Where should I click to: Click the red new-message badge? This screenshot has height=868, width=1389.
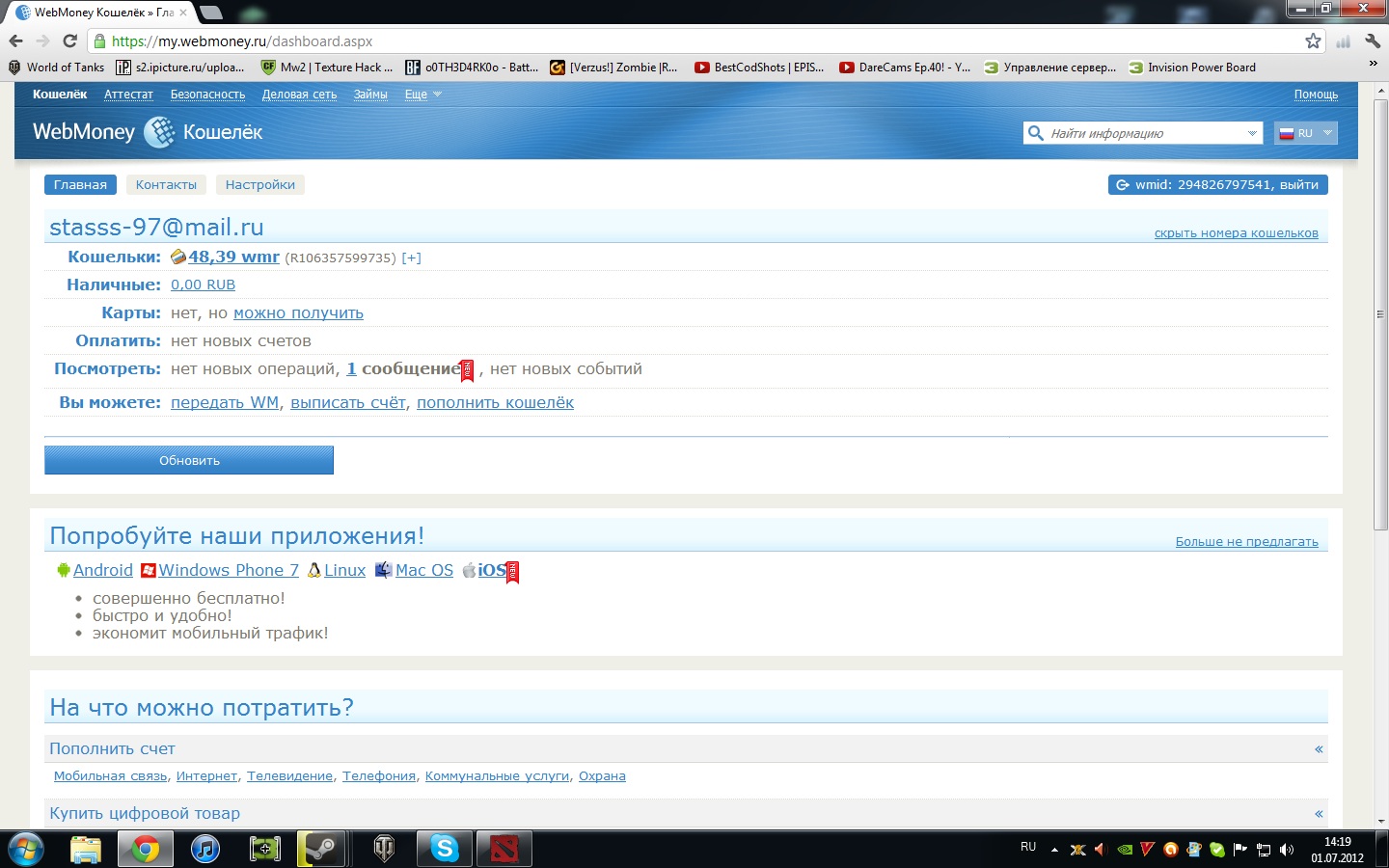click(x=467, y=370)
